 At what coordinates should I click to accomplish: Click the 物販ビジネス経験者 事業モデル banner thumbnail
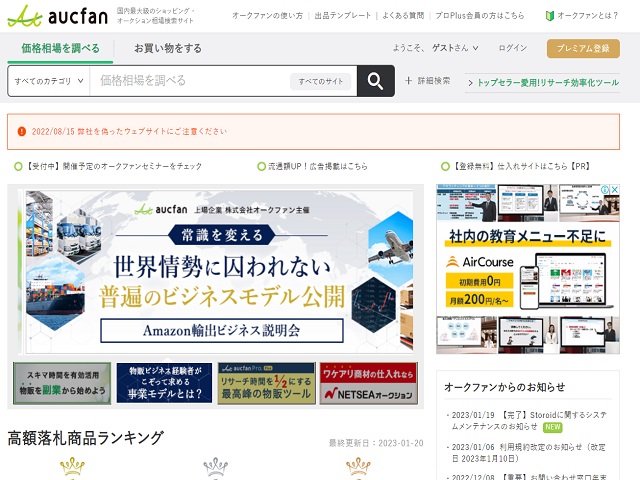coord(164,383)
